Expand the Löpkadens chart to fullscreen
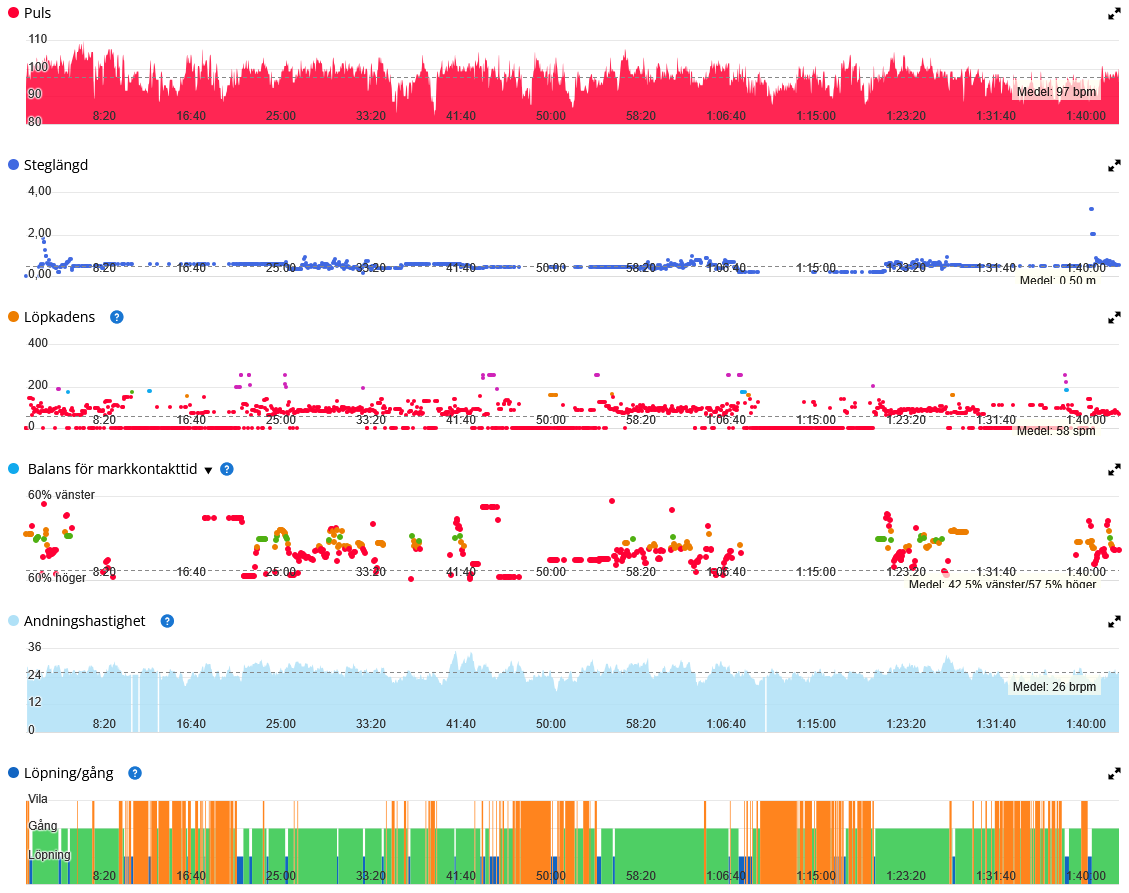This screenshot has width=1129, height=893. pos(1114,318)
